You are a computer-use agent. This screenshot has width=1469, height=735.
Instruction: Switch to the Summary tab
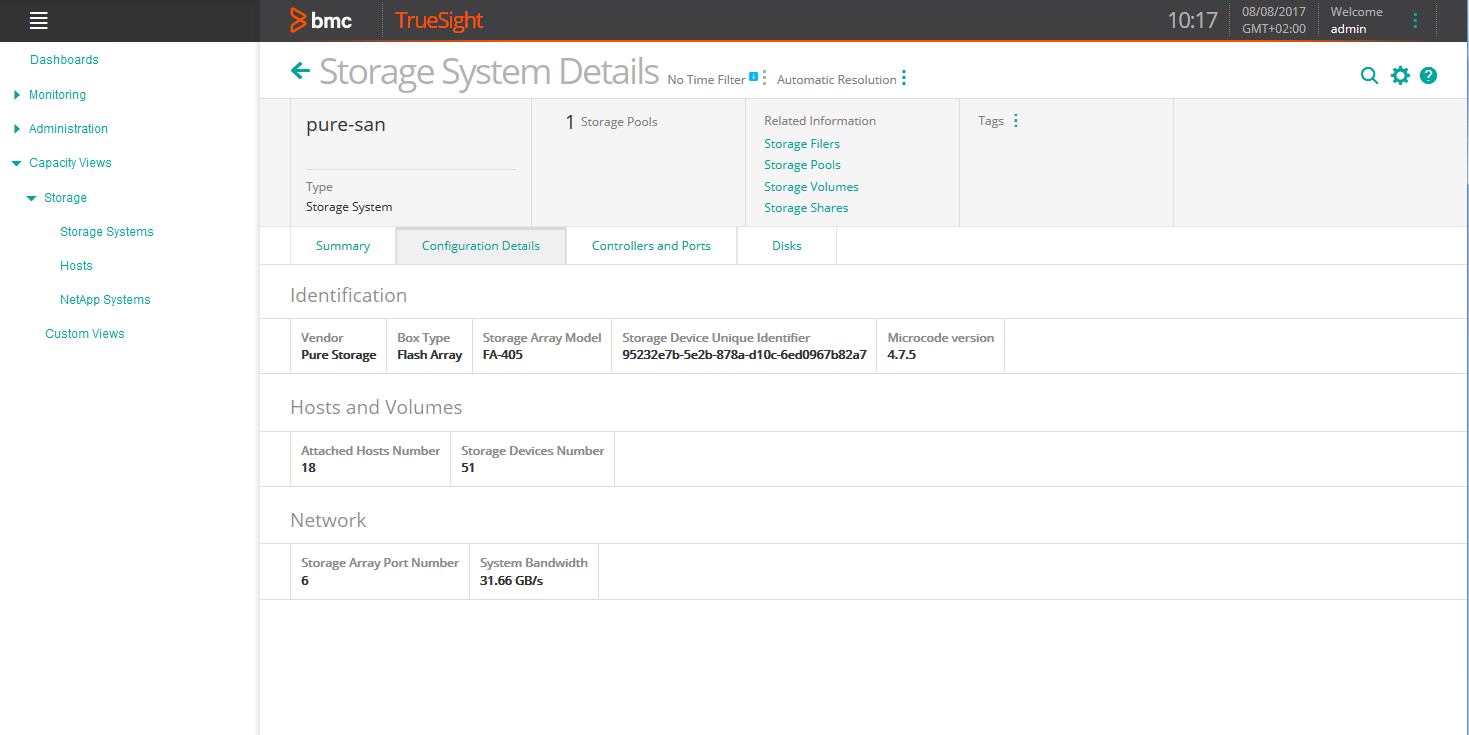[343, 246]
